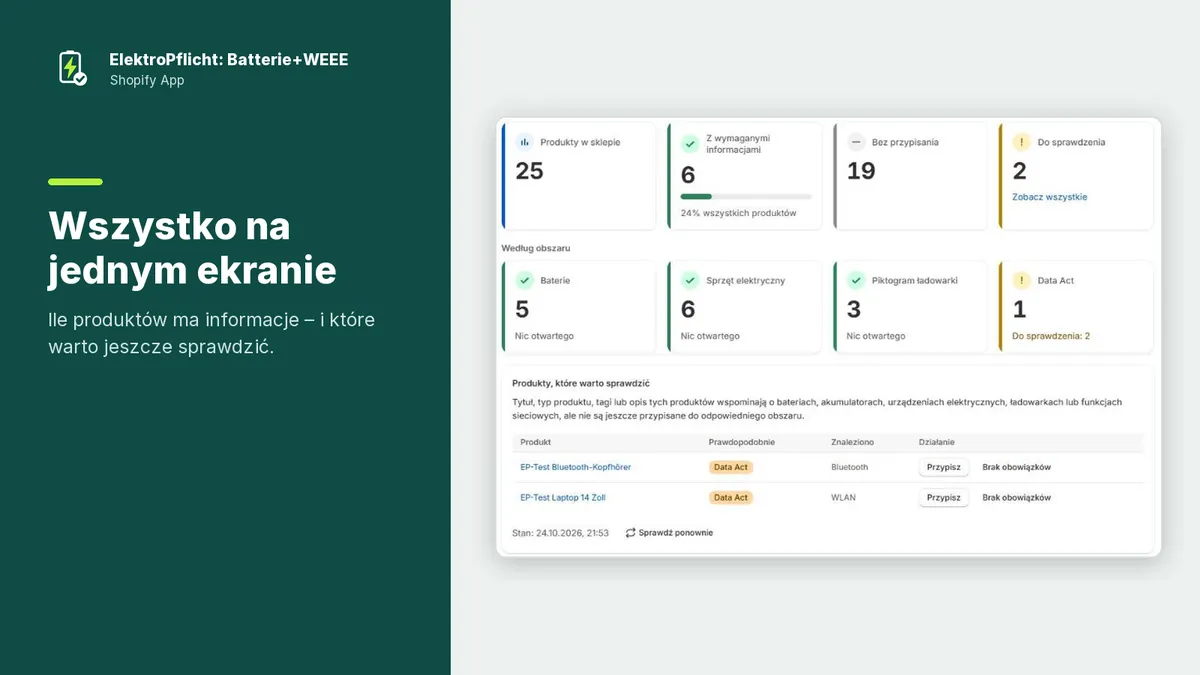Click the "Produkty, które warto sprawdzić" heading
This screenshot has width=1200, height=675.
point(581,383)
